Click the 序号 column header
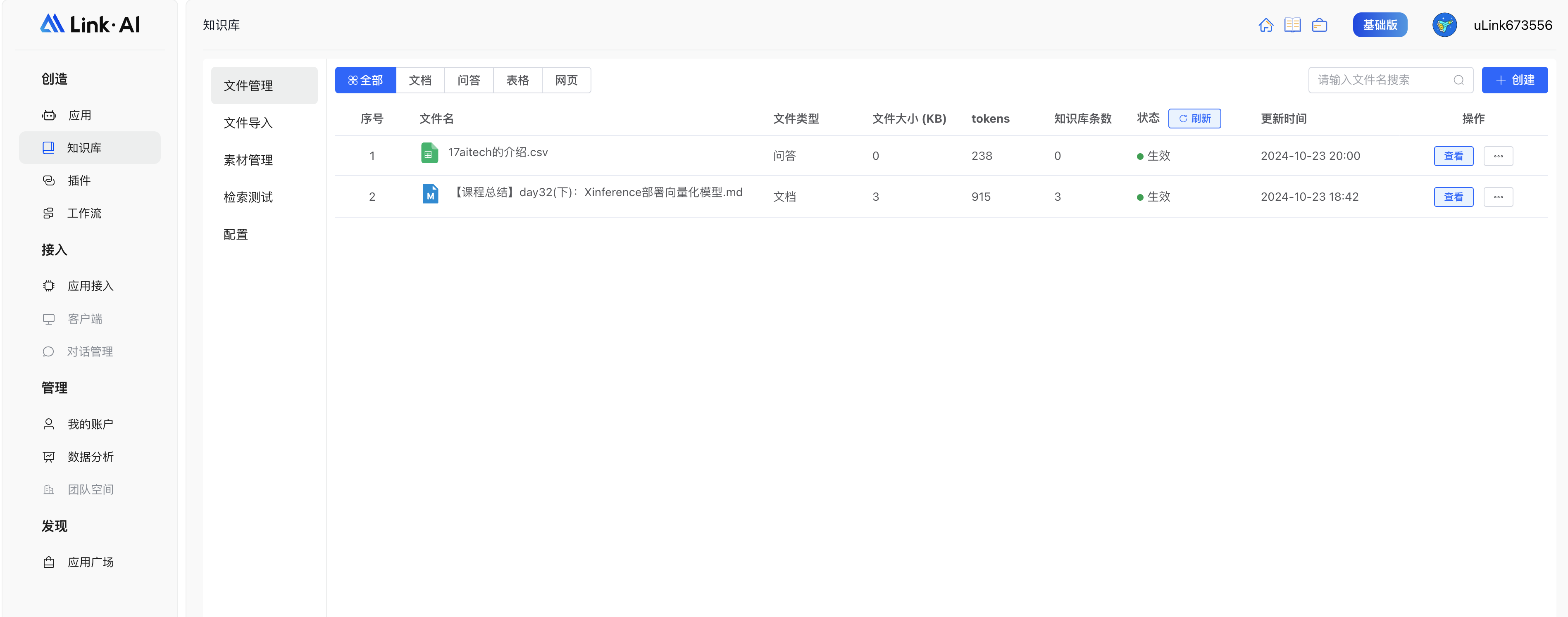 [372, 119]
